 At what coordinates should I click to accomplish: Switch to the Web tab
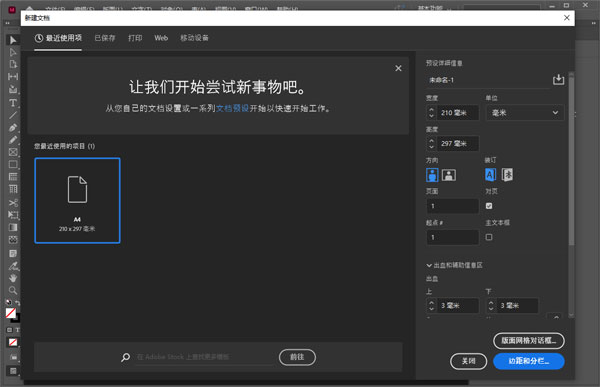(x=161, y=38)
